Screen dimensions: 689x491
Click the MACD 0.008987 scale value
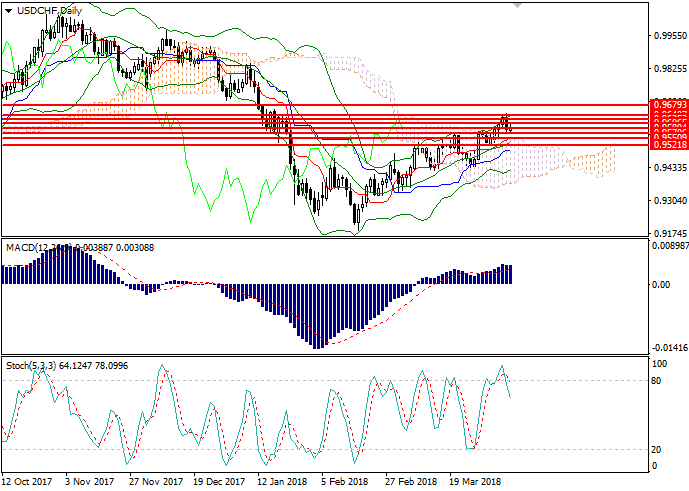pyautogui.click(x=667, y=245)
